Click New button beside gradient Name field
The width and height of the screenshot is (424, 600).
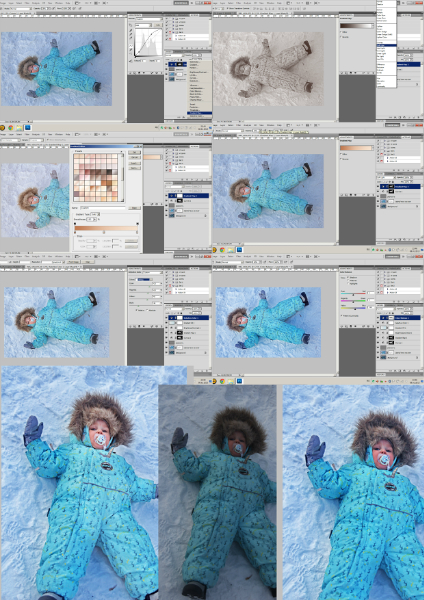[x=134, y=208]
